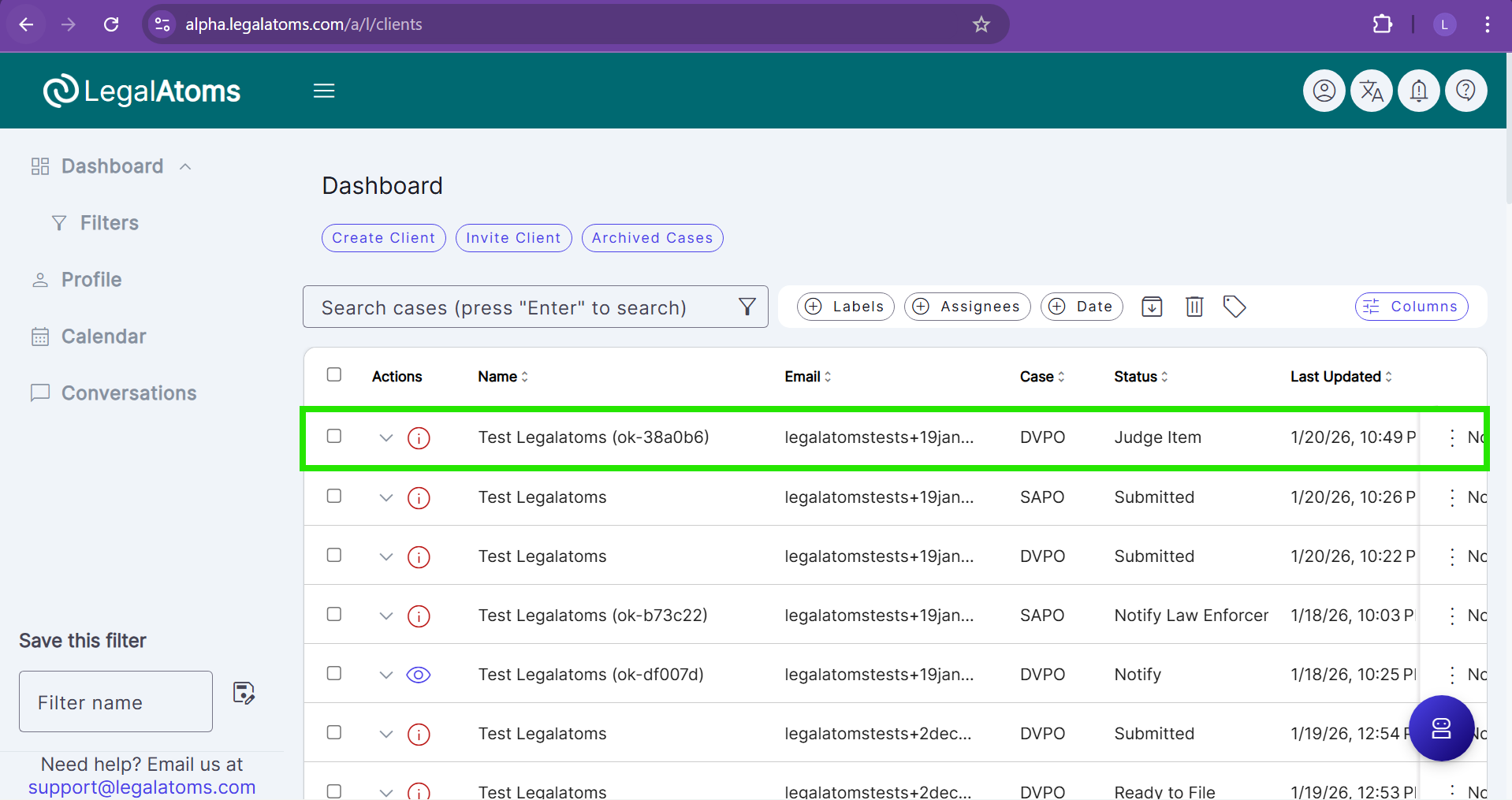Open the language translation icon

coord(1371,91)
